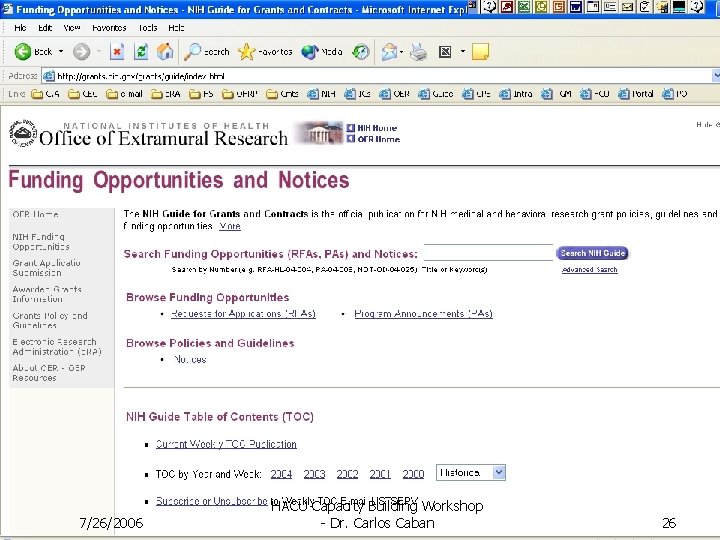This screenshot has height=540, width=720.
Task: Click the Word icon in Office shortcut bar
Action: [575, 6]
